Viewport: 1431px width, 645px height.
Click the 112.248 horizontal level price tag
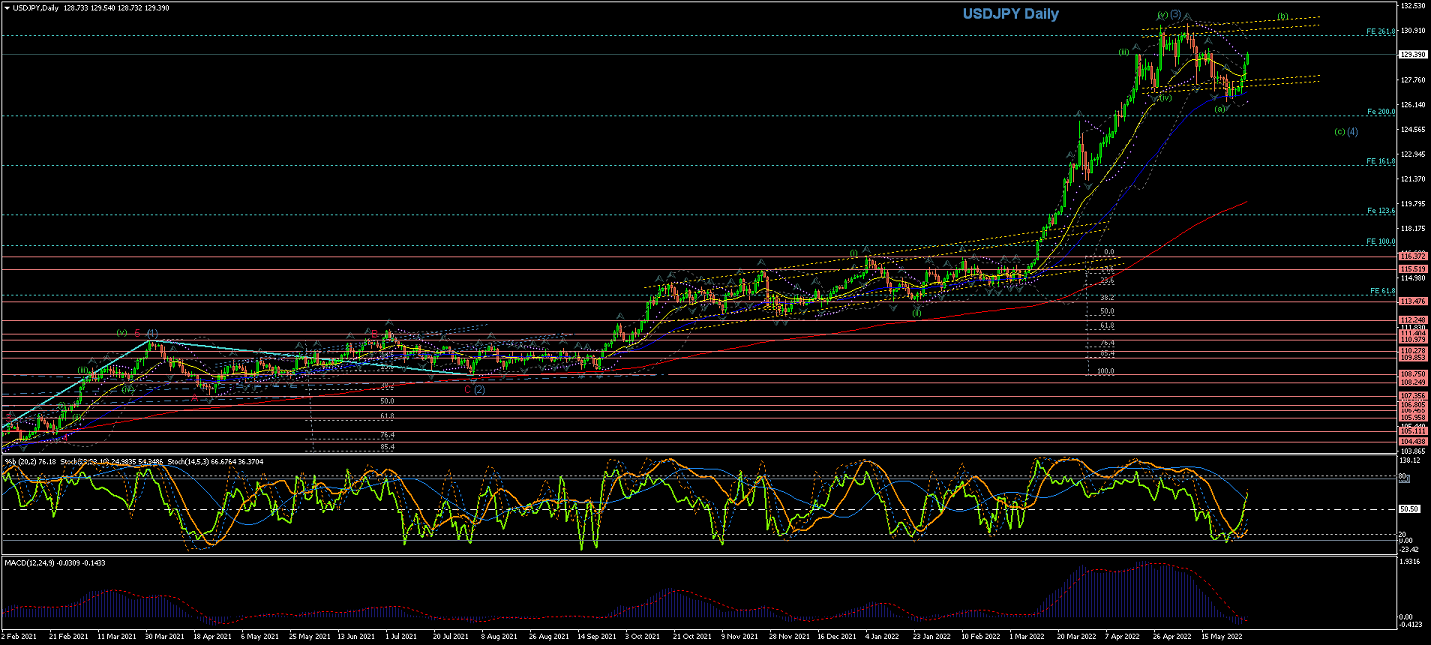(x=1413, y=320)
